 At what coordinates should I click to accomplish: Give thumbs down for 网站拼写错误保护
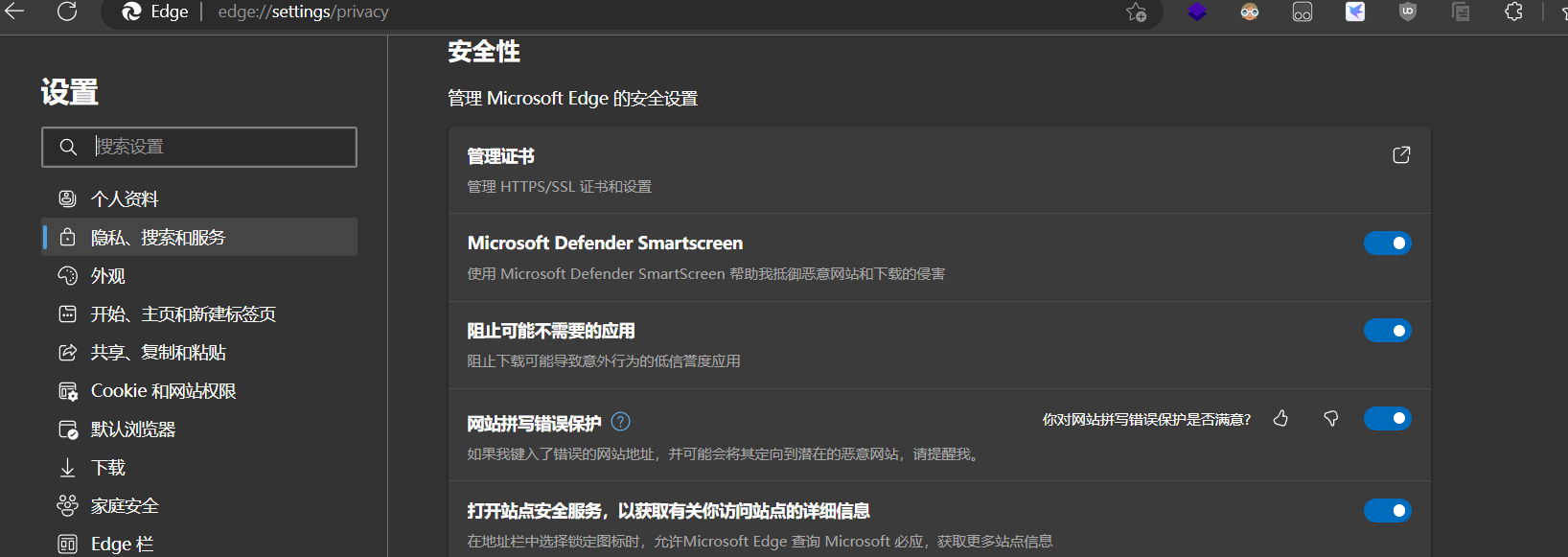coord(1331,418)
